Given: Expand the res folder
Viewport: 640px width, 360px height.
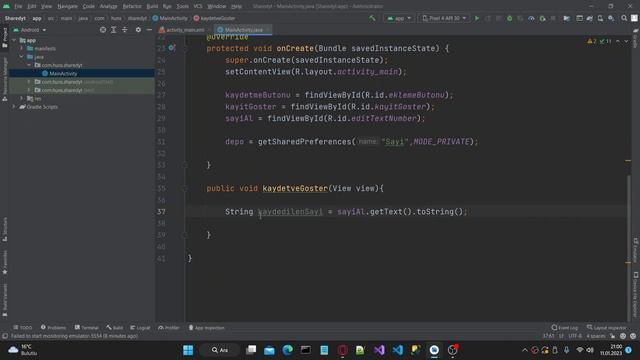Looking at the screenshot, I should [22, 98].
